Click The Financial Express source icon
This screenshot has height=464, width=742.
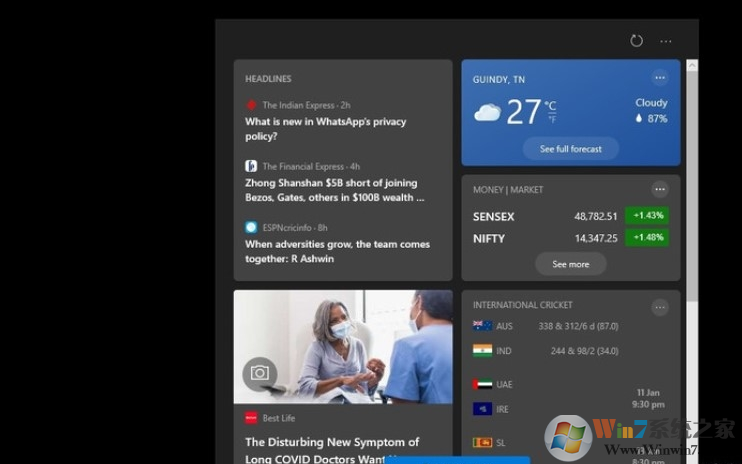click(x=252, y=166)
